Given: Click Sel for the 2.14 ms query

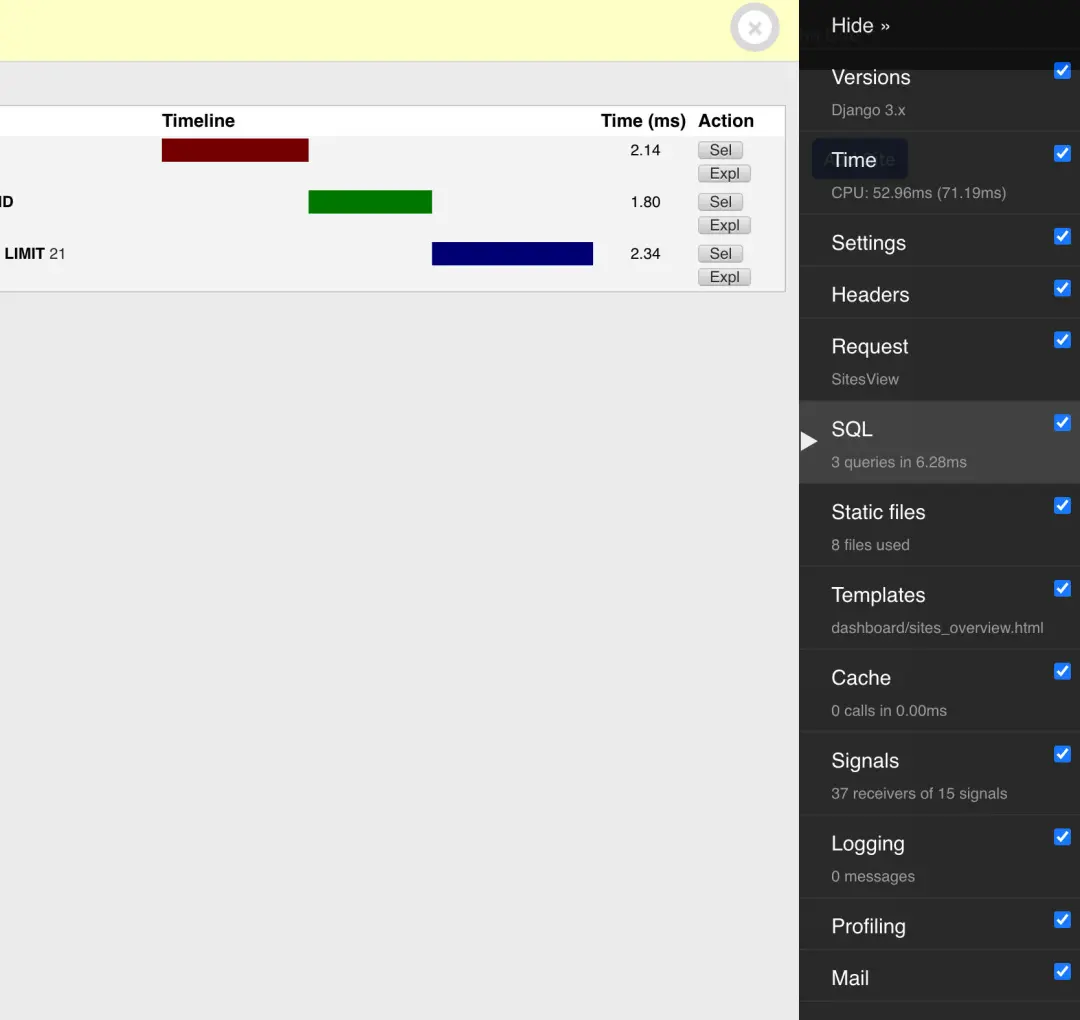Looking at the screenshot, I should pyautogui.click(x=720, y=150).
